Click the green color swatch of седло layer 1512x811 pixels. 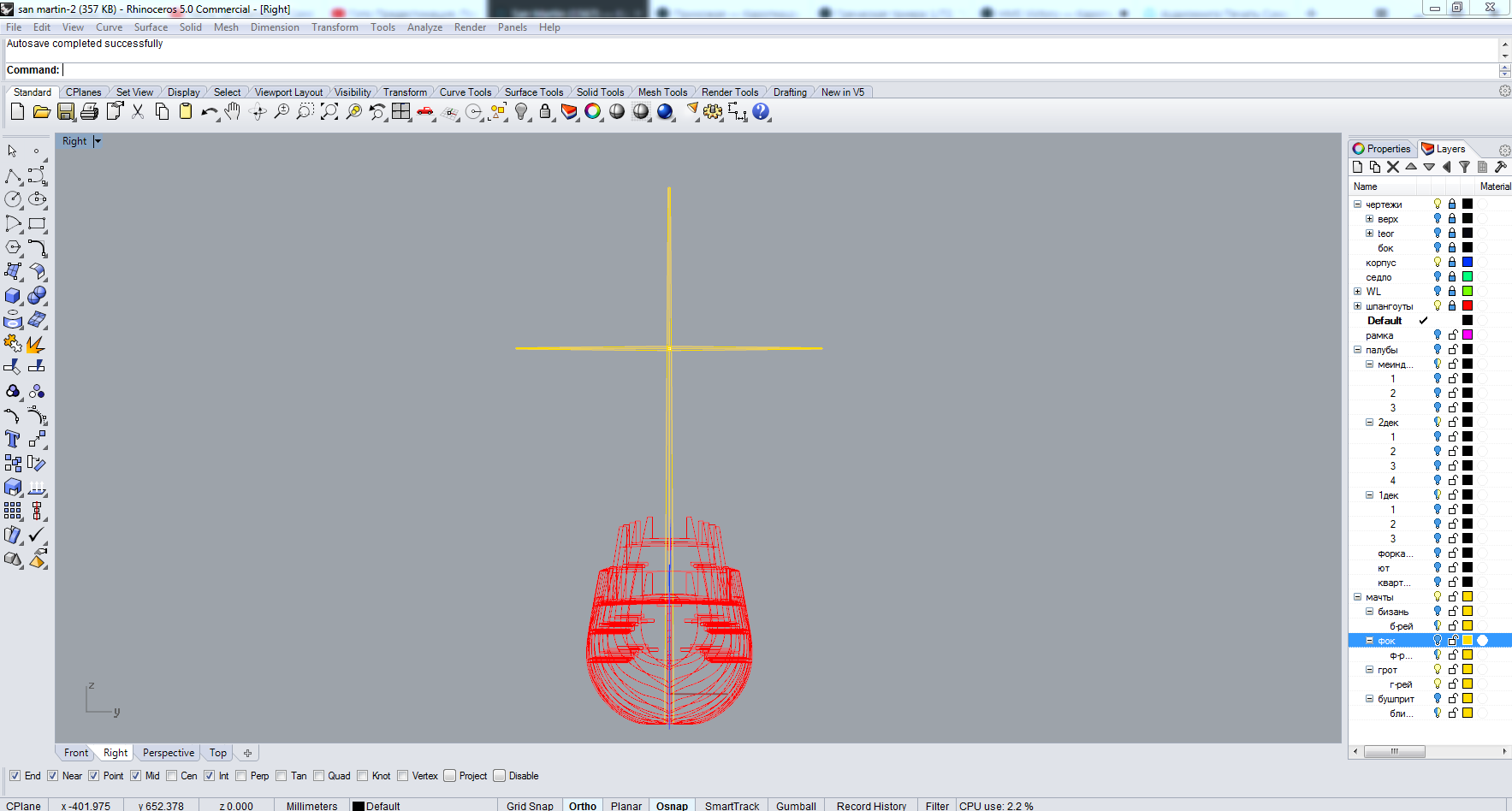pyautogui.click(x=1467, y=277)
